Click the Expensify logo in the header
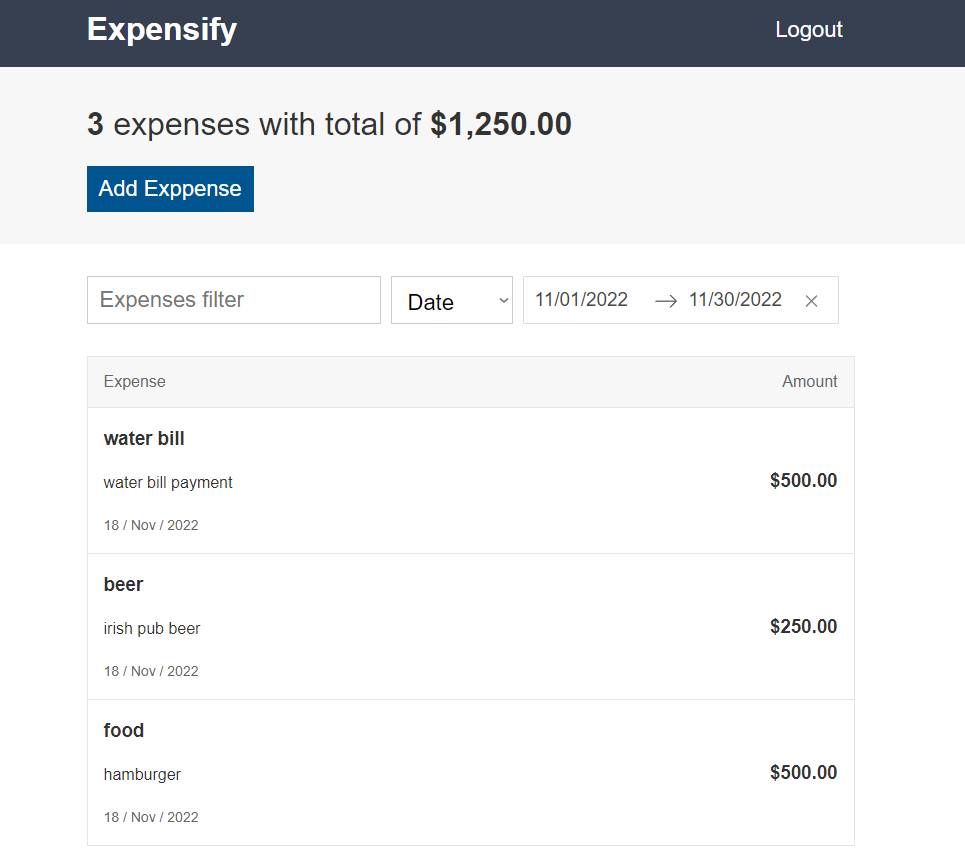965x865 pixels. pyautogui.click(x=161, y=29)
